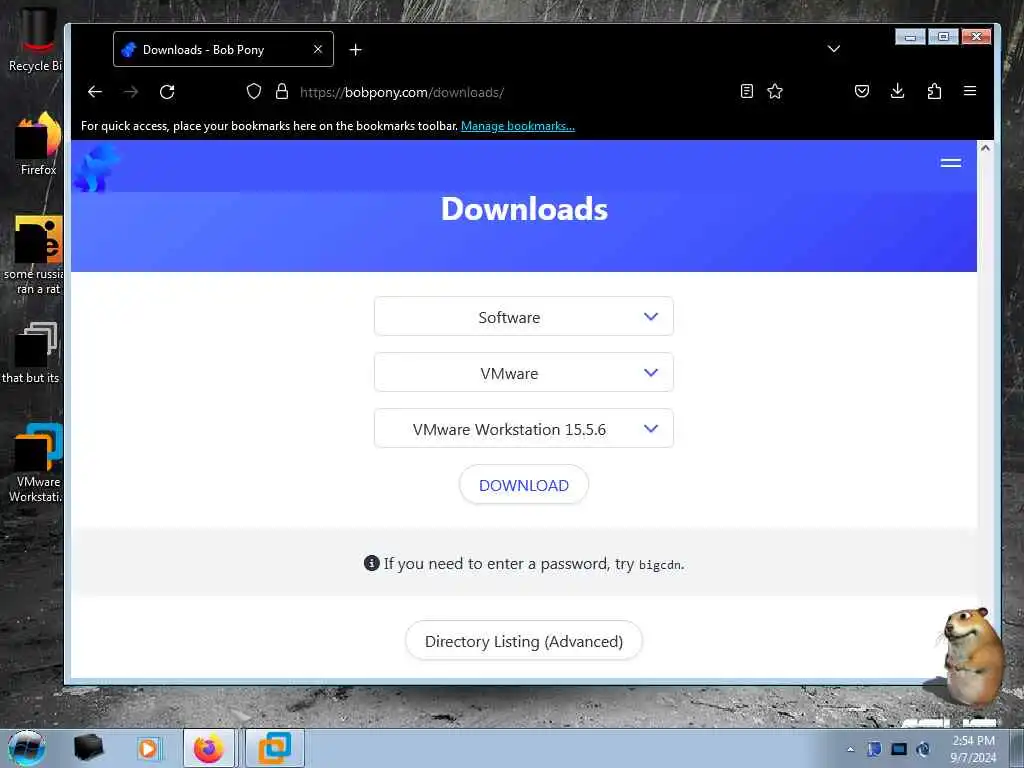Save page to Pocket icon

[x=862, y=91]
